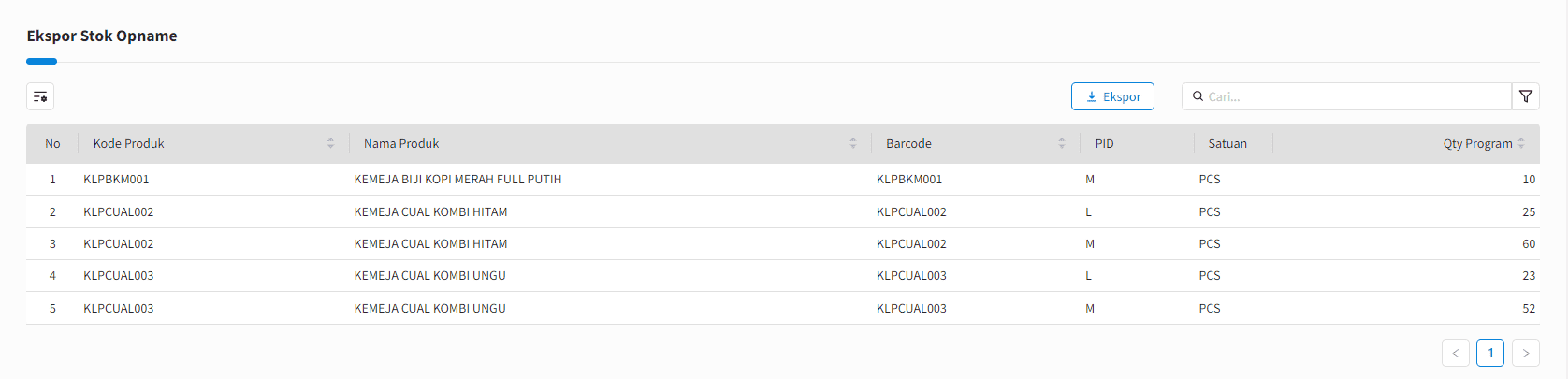Sort by Barcode arrows
This screenshot has height=379, width=1568.
[x=1062, y=143]
